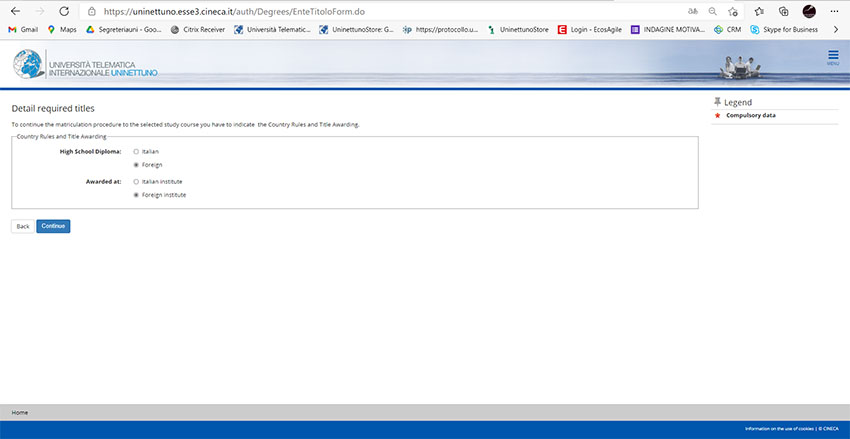Viewport: 850px width, 439px height.
Task: Open the hamburger MENU icon
Action: click(832, 57)
